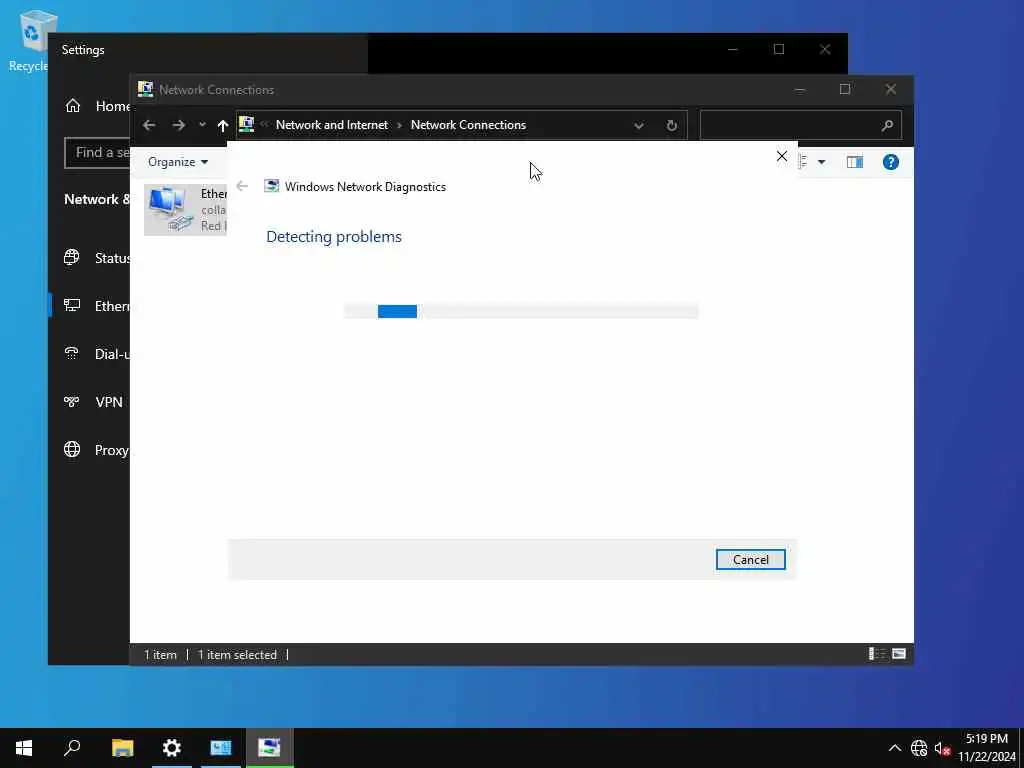The image size is (1024, 768).
Task: Click '1 item selected' in status bar
Action: point(237,654)
